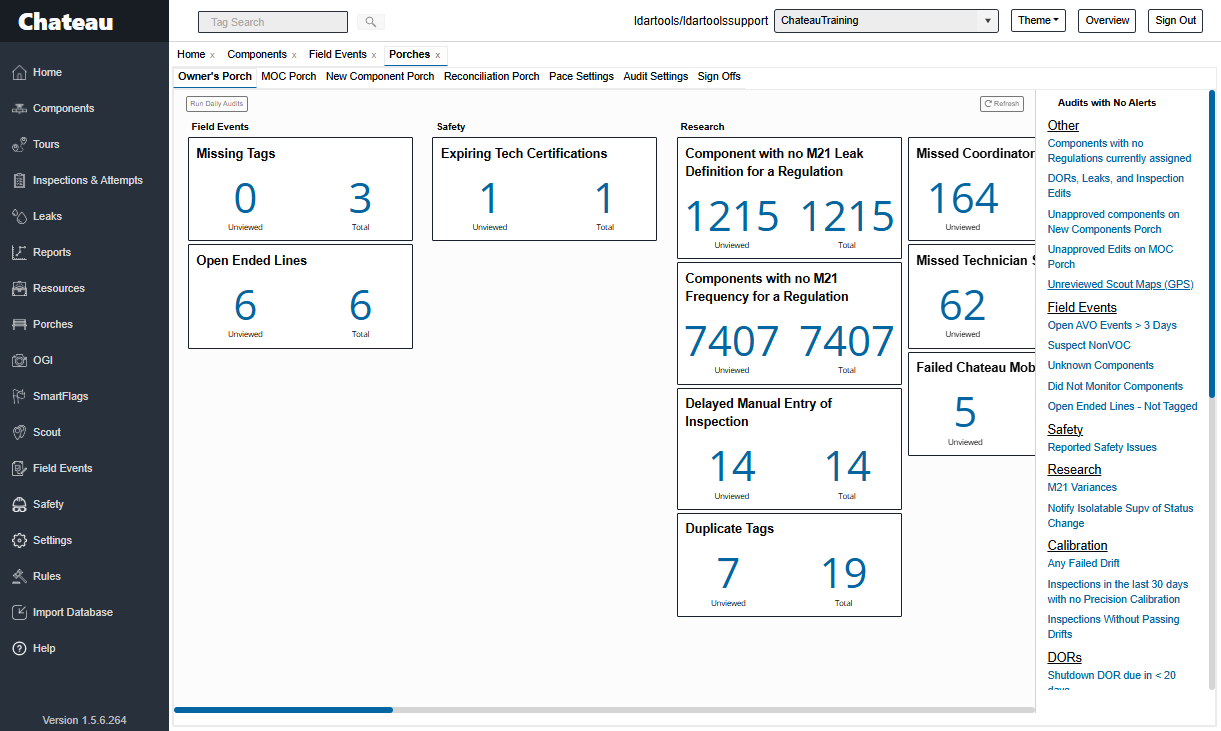This screenshot has height=731, width=1221.
Task: Click the Refresh button
Action: (1002, 103)
